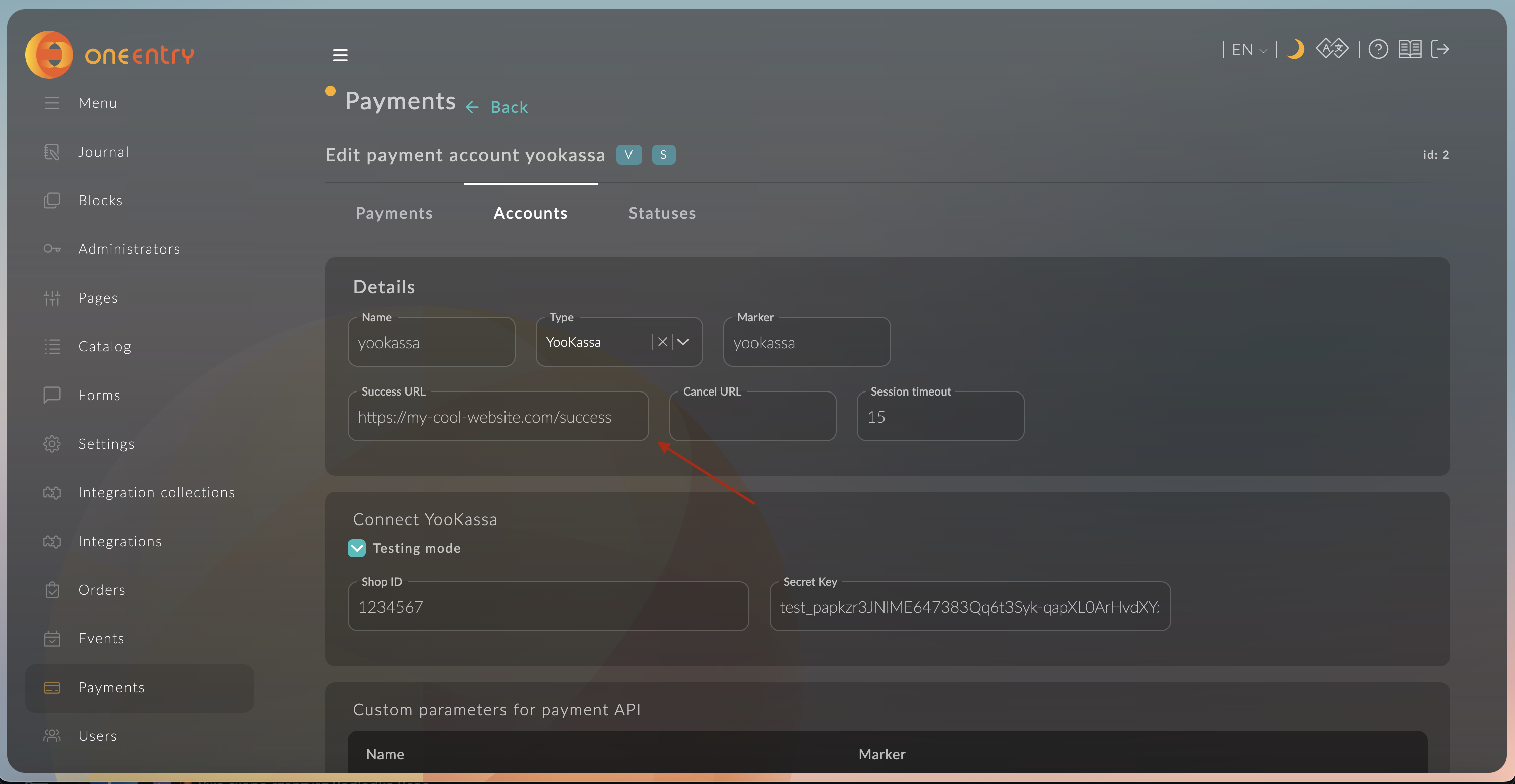Click the Orders clipboard icon
The image size is (1515, 784).
(52, 589)
